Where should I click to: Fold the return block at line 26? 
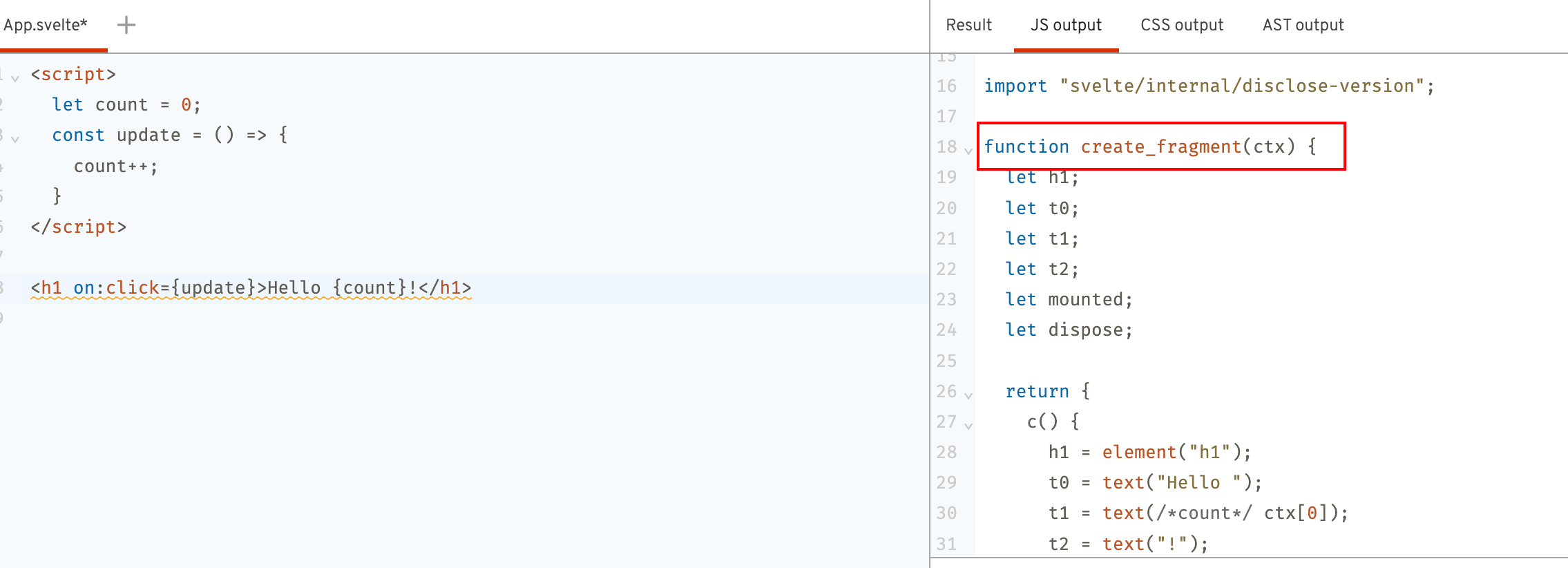pos(968,395)
